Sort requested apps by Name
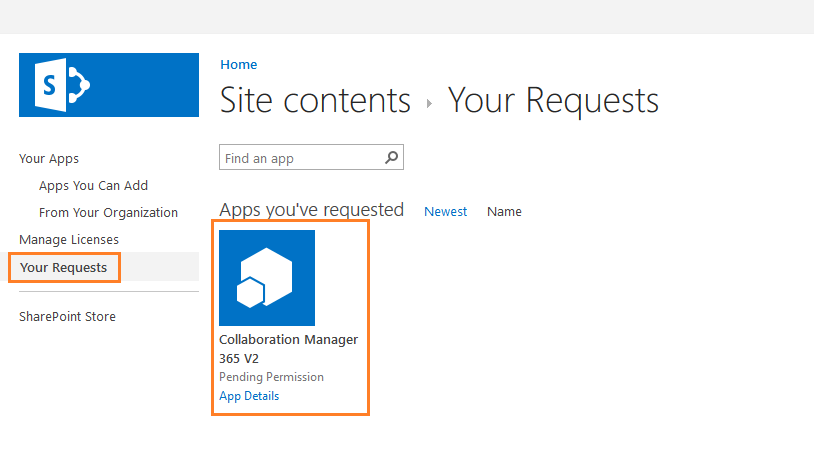The image size is (814, 450). [x=504, y=211]
